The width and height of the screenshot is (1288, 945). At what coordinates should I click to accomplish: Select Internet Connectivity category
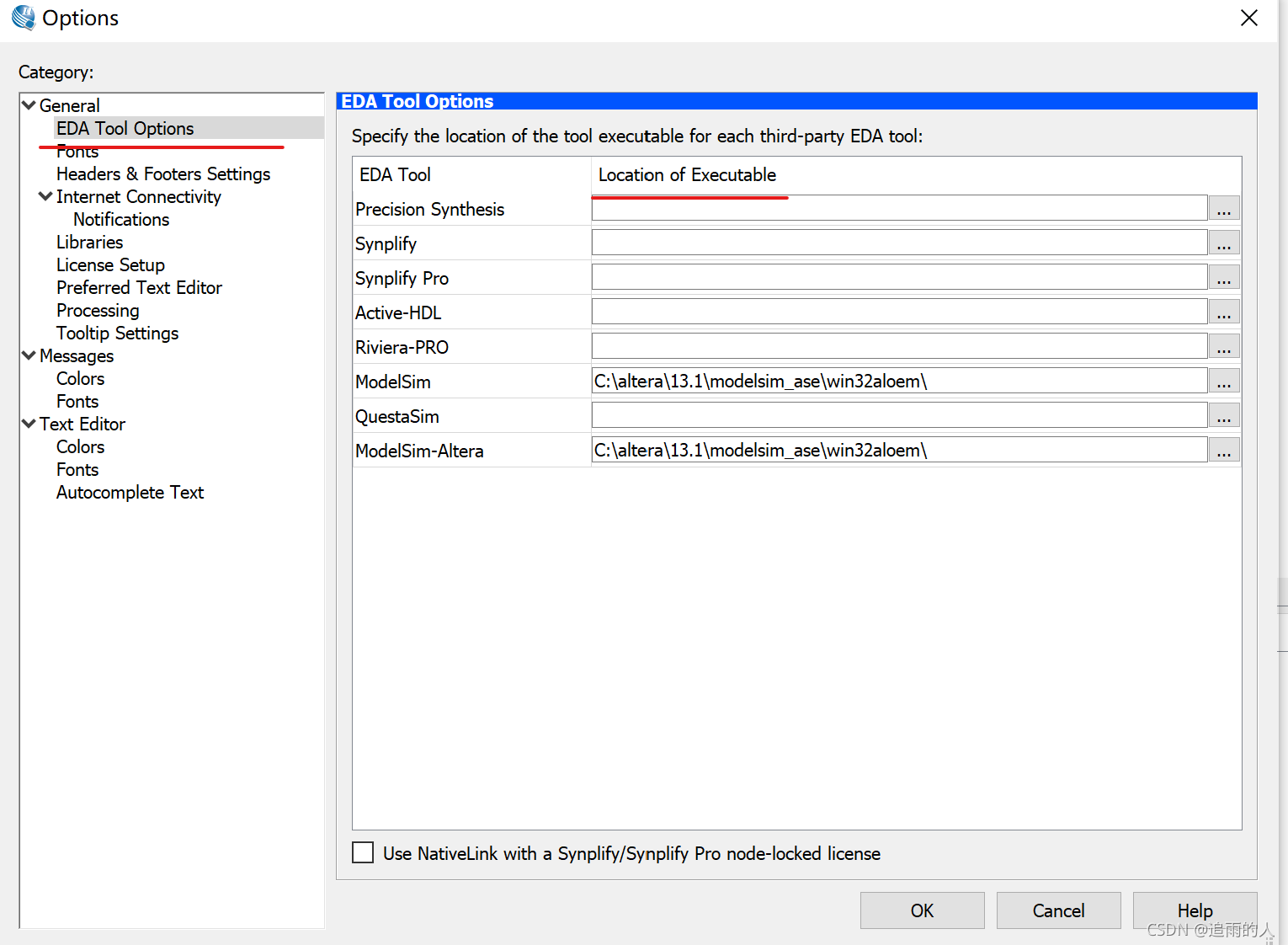tap(139, 196)
